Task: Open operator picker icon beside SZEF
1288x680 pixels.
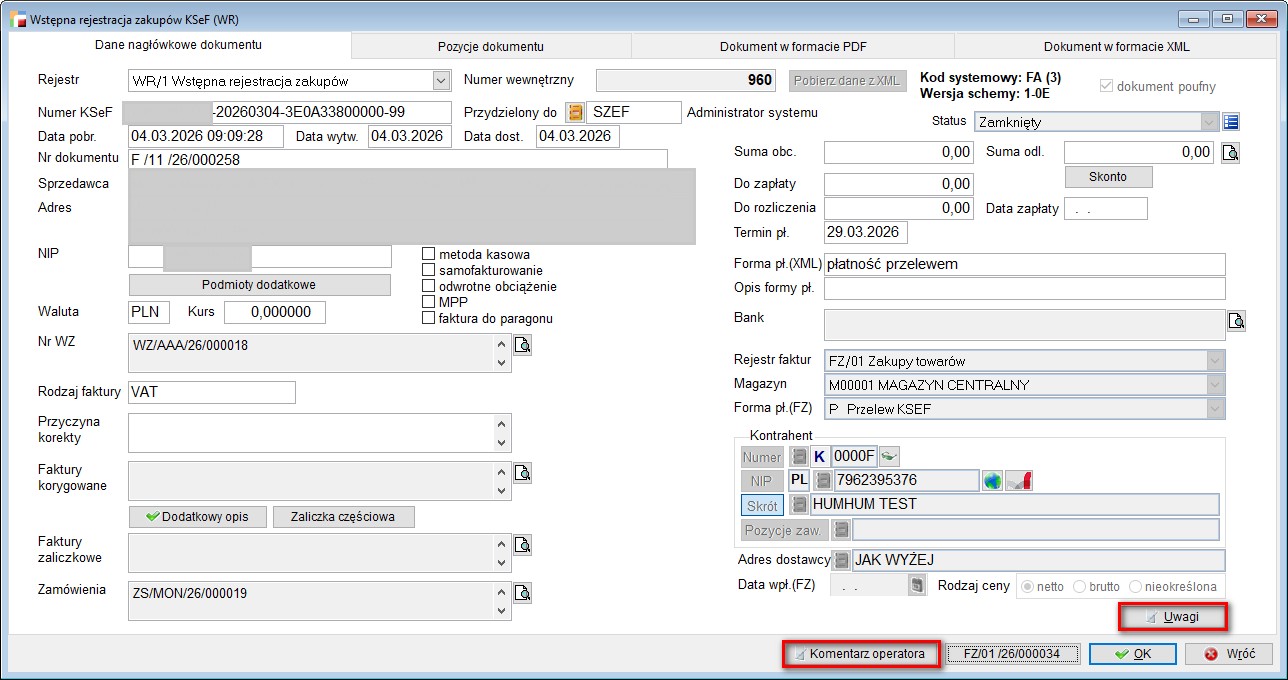Action: (x=576, y=113)
